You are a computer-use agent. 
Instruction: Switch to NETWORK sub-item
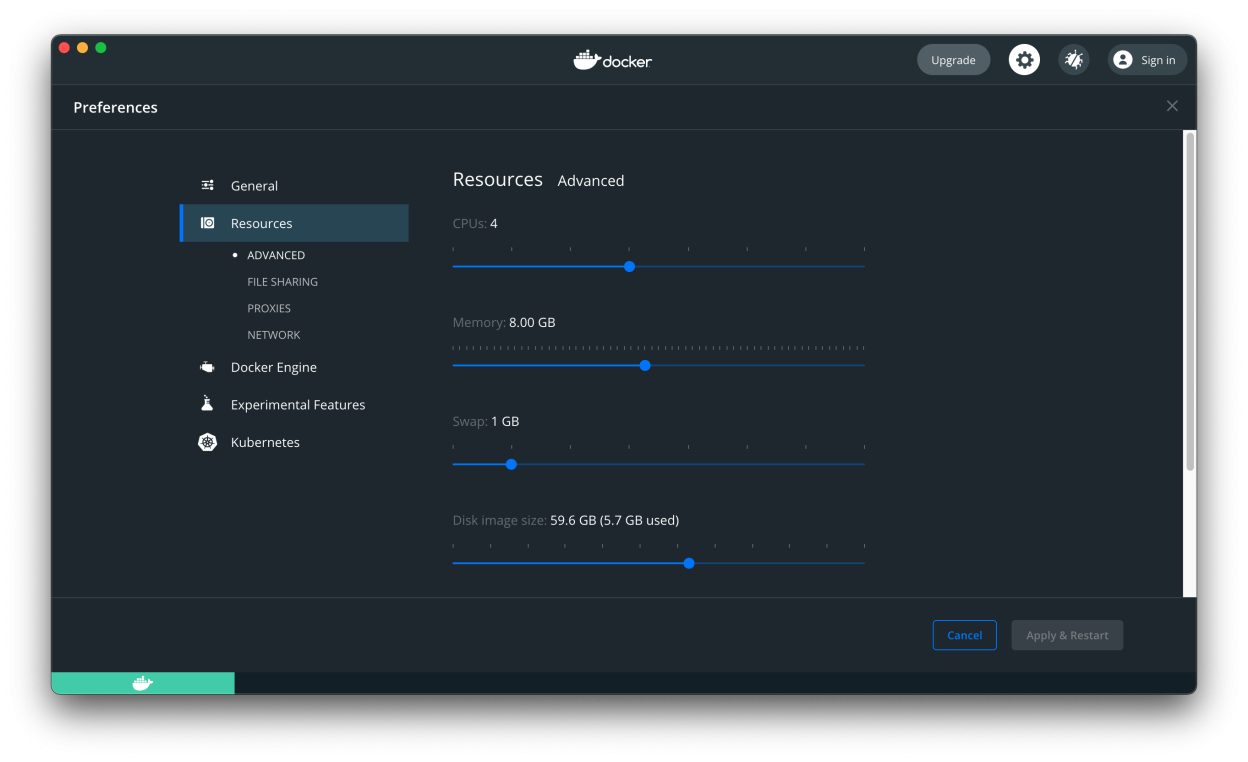274,335
